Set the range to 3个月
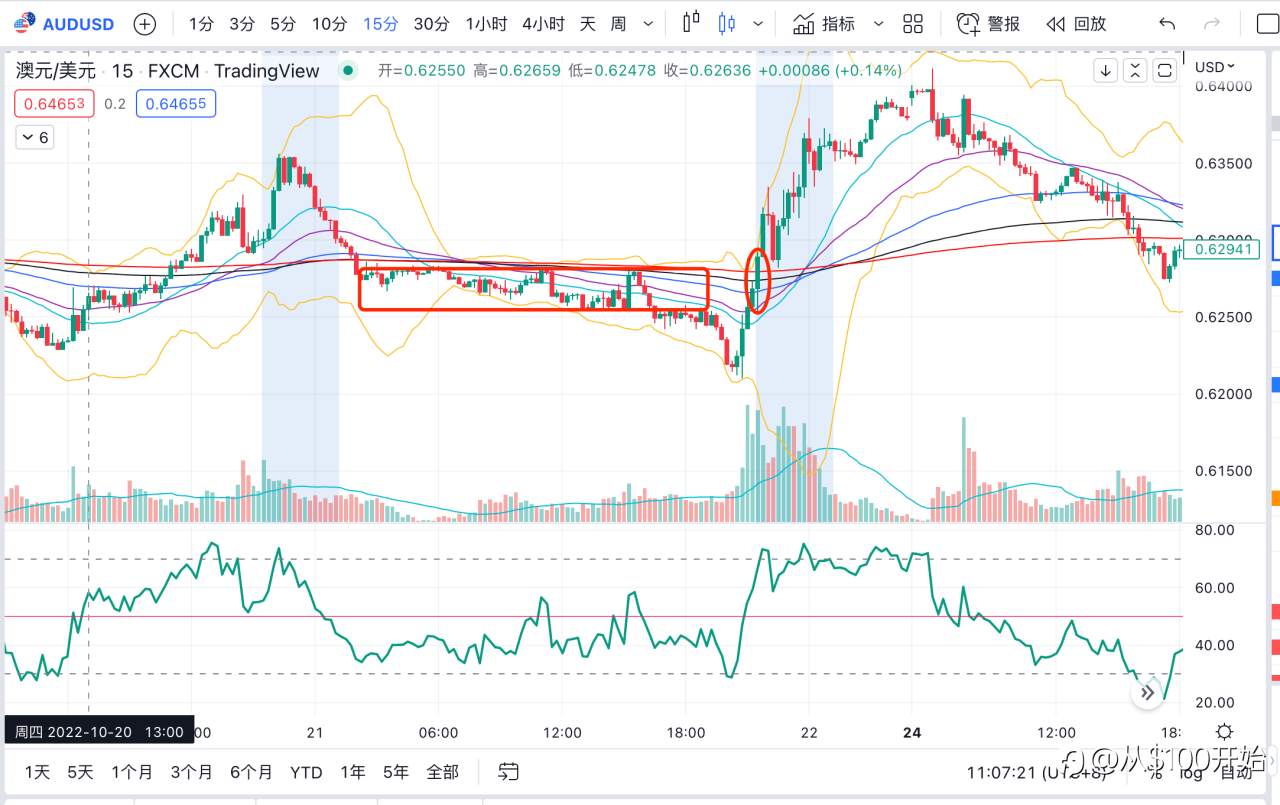Viewport: 1280px width, 805px height. (x=191, y=772)
